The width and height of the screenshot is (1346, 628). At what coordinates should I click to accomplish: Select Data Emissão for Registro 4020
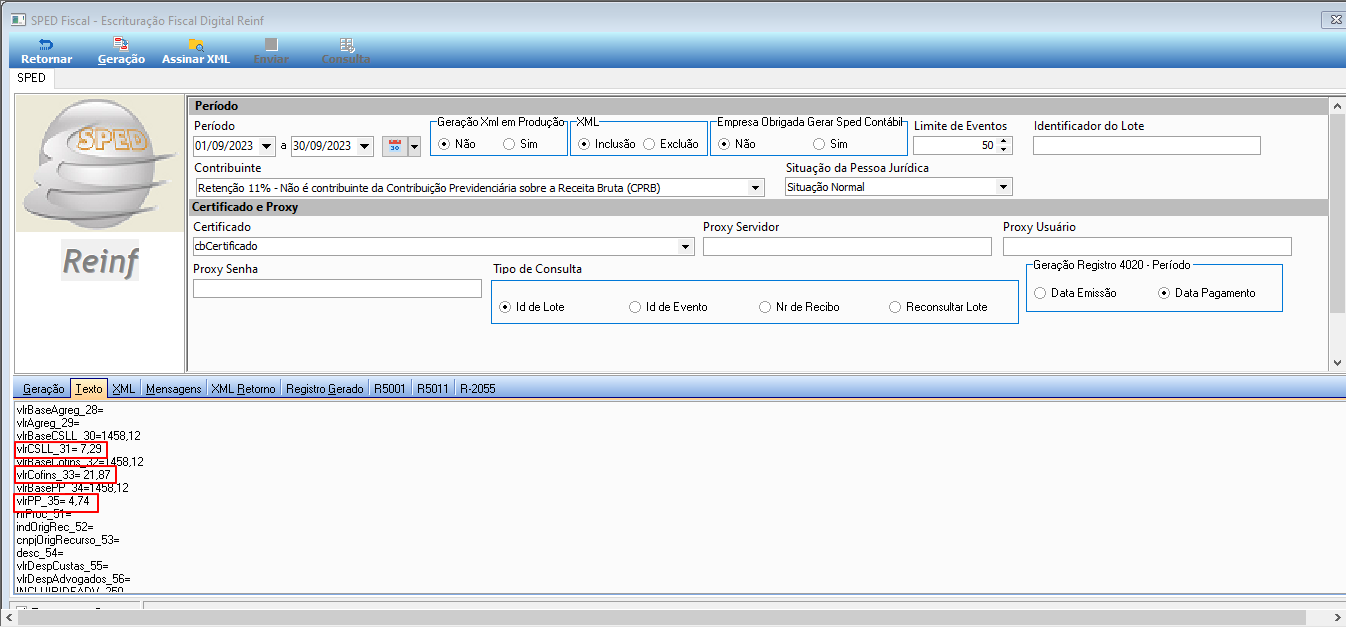point(1040,293)
